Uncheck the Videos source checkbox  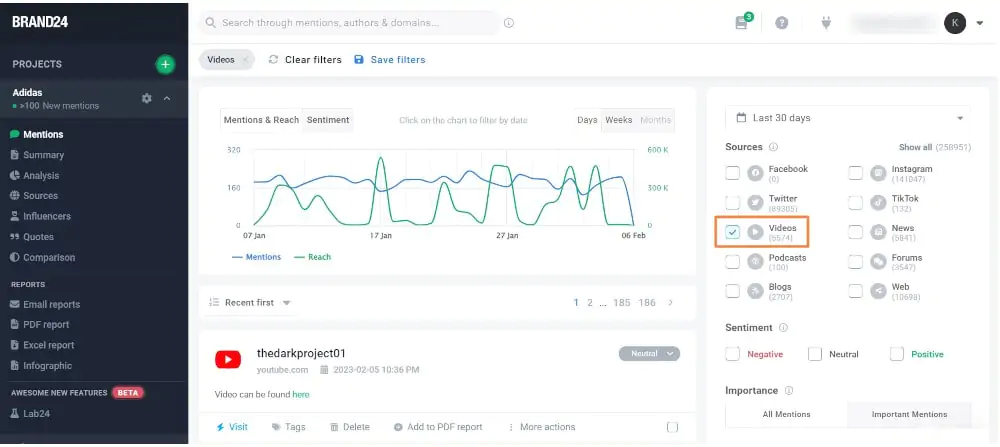coord(733,232)
